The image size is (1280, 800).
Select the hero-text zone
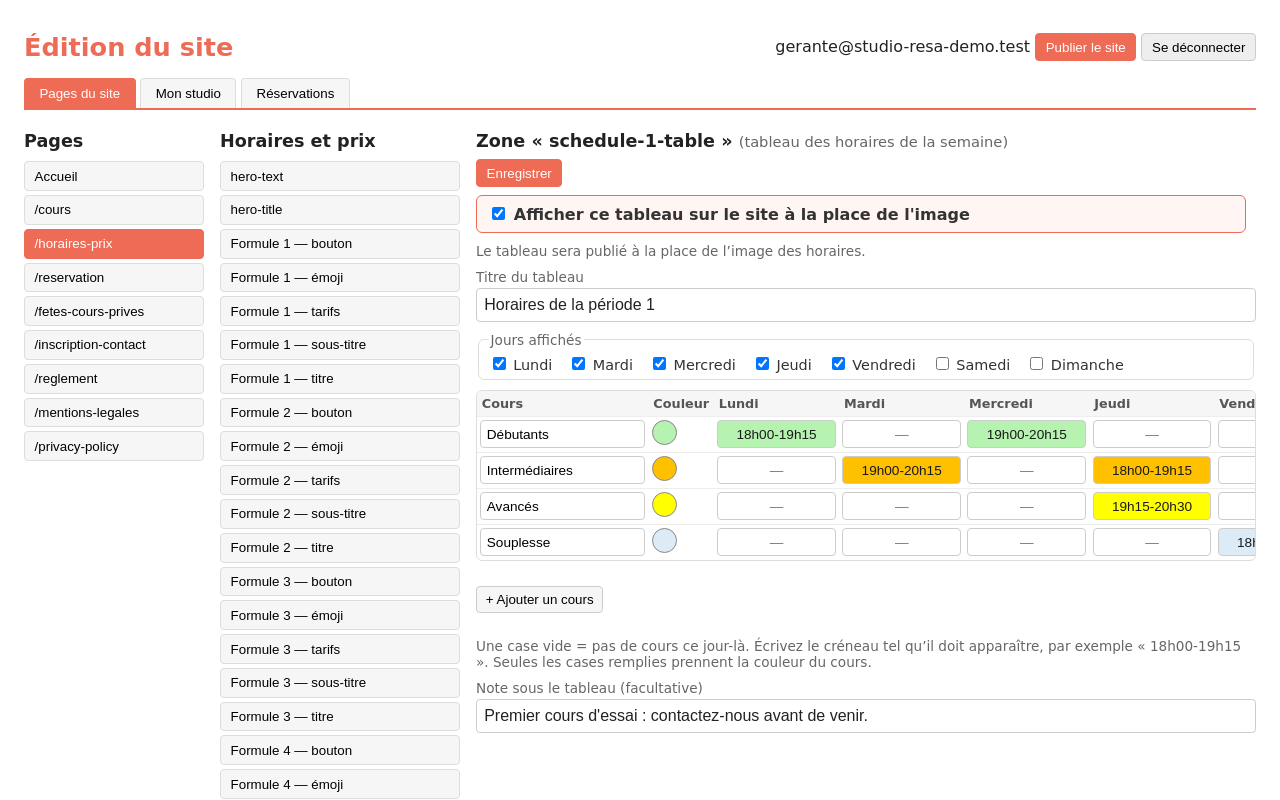tap(340, 176)
